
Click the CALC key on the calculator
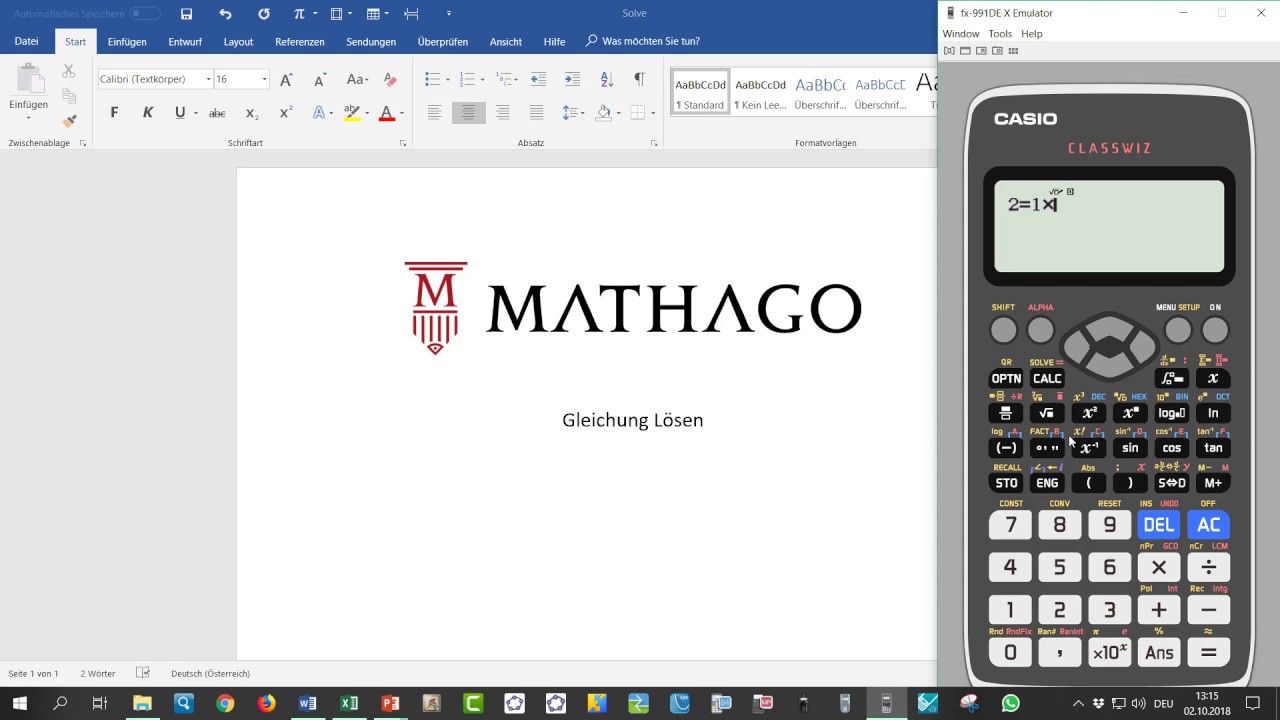click(x=1047, y=379)
